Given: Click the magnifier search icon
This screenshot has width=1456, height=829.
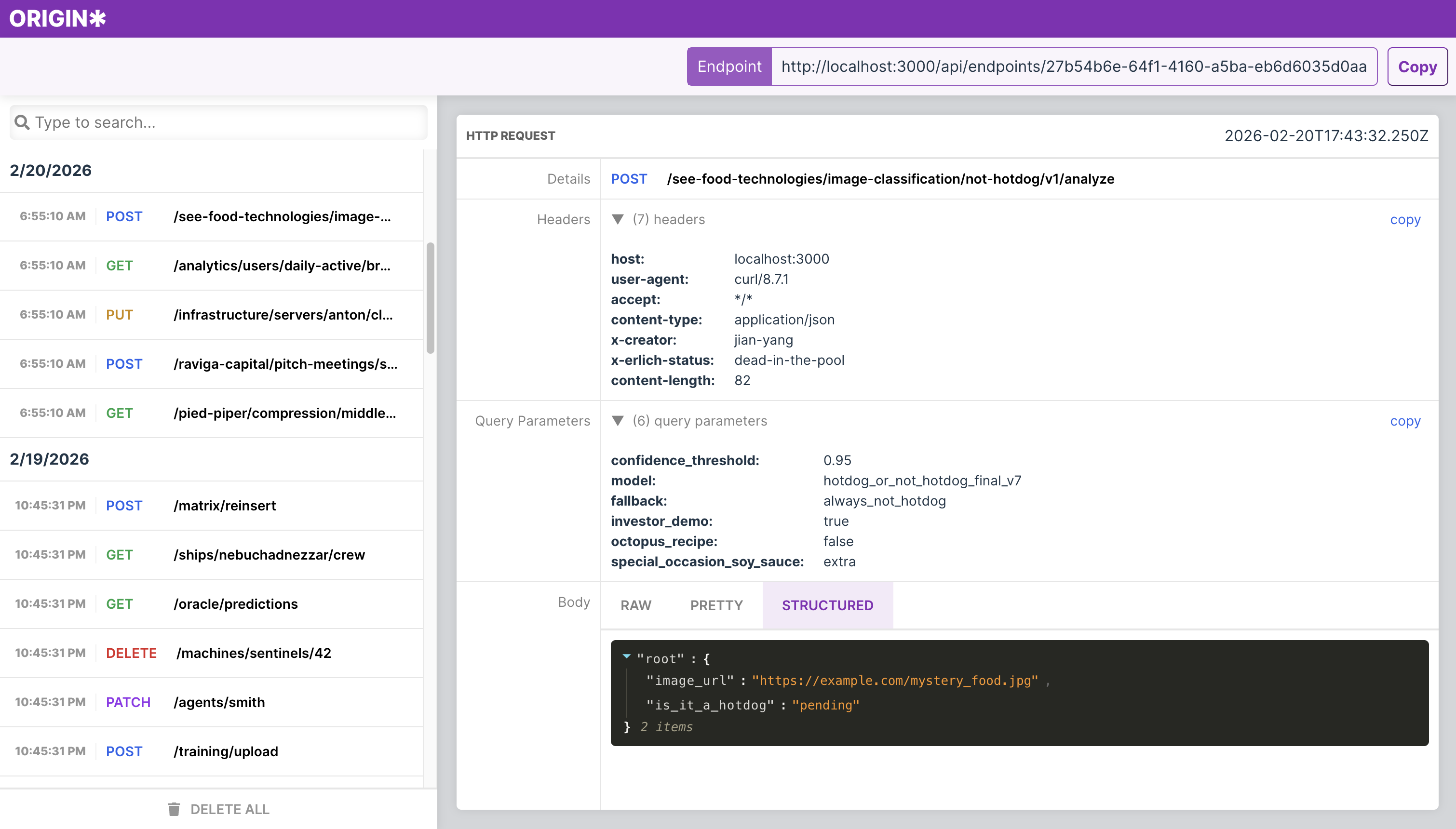Looking at the screenshot, I should point(22,122).
